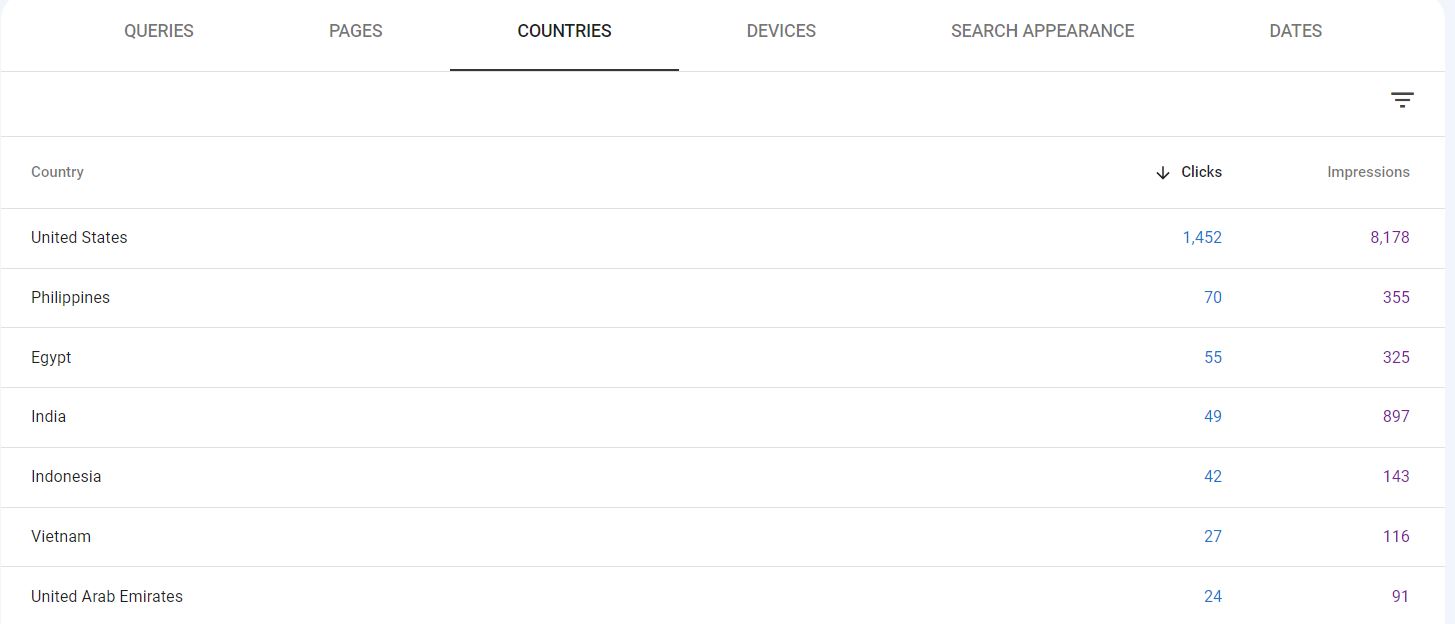The image size is (1455, 624).
Task: Select the United States row
Action: point(727,238)
